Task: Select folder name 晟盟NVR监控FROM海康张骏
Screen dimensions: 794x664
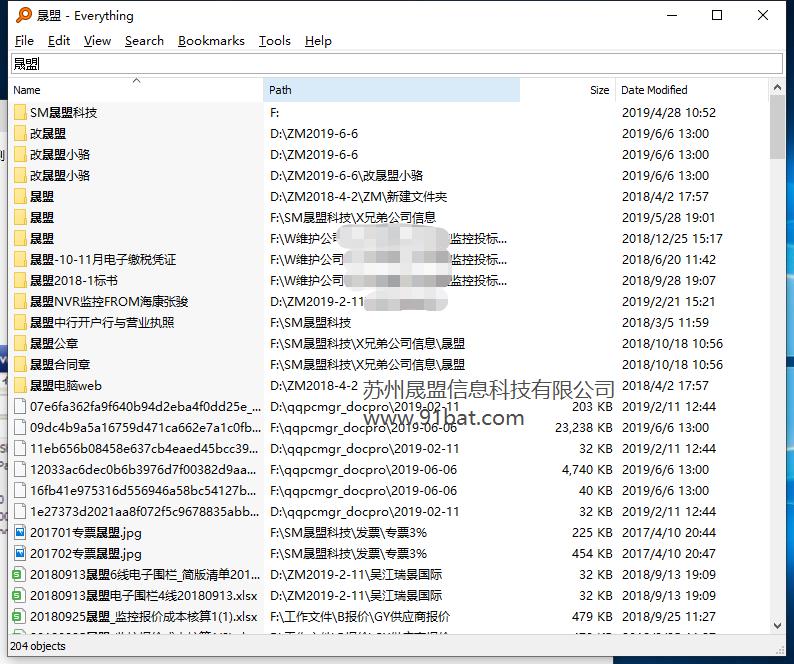Action: [x=109, y=302]
